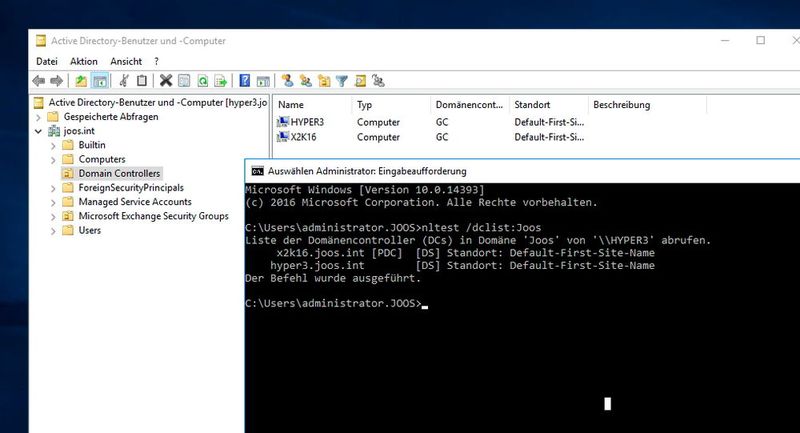Image resolution: width=800 pixels, height=433 pixels.
Task: Create a new group via the toolbar icon
Action: 306,81
